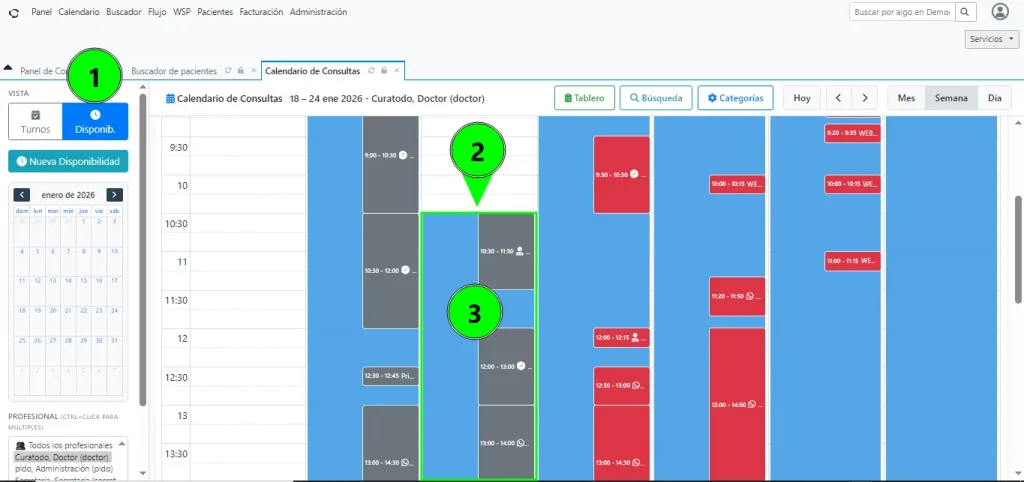Viewport: 1024px width, 482px height.
Task: Click the Buscar por algo search field
Action: (902, 12)
